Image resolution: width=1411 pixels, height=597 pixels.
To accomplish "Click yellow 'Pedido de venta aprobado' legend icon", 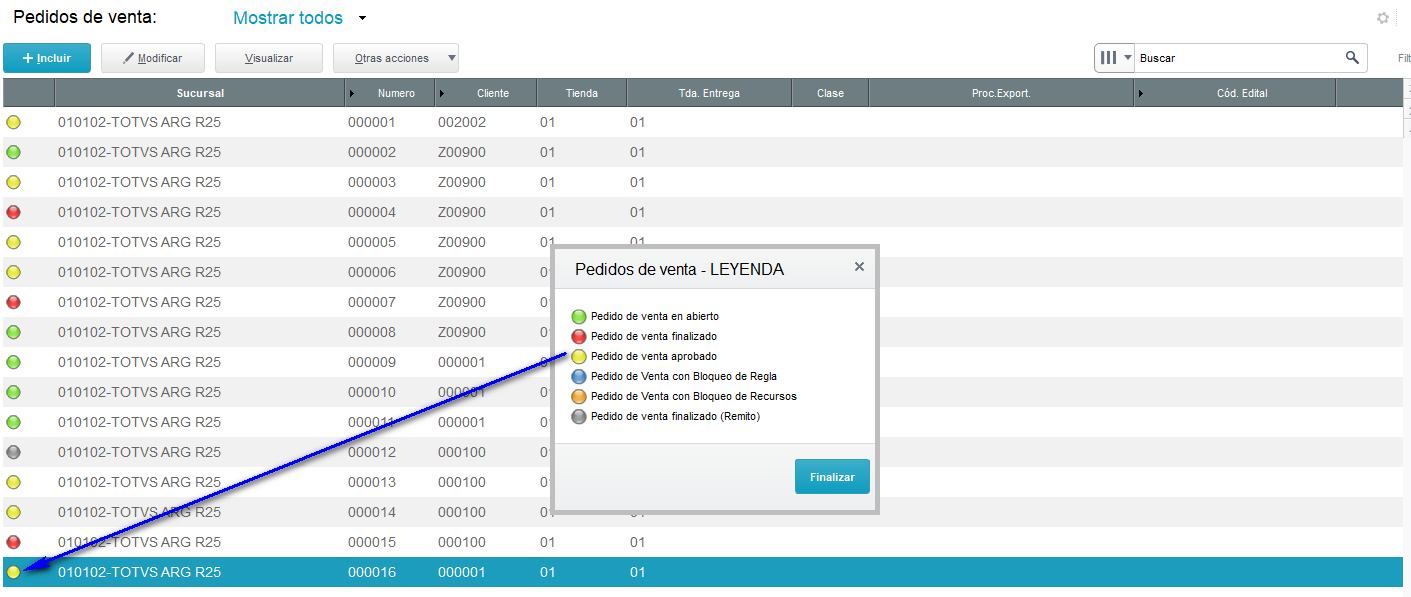I will click(x=579, y=357).
